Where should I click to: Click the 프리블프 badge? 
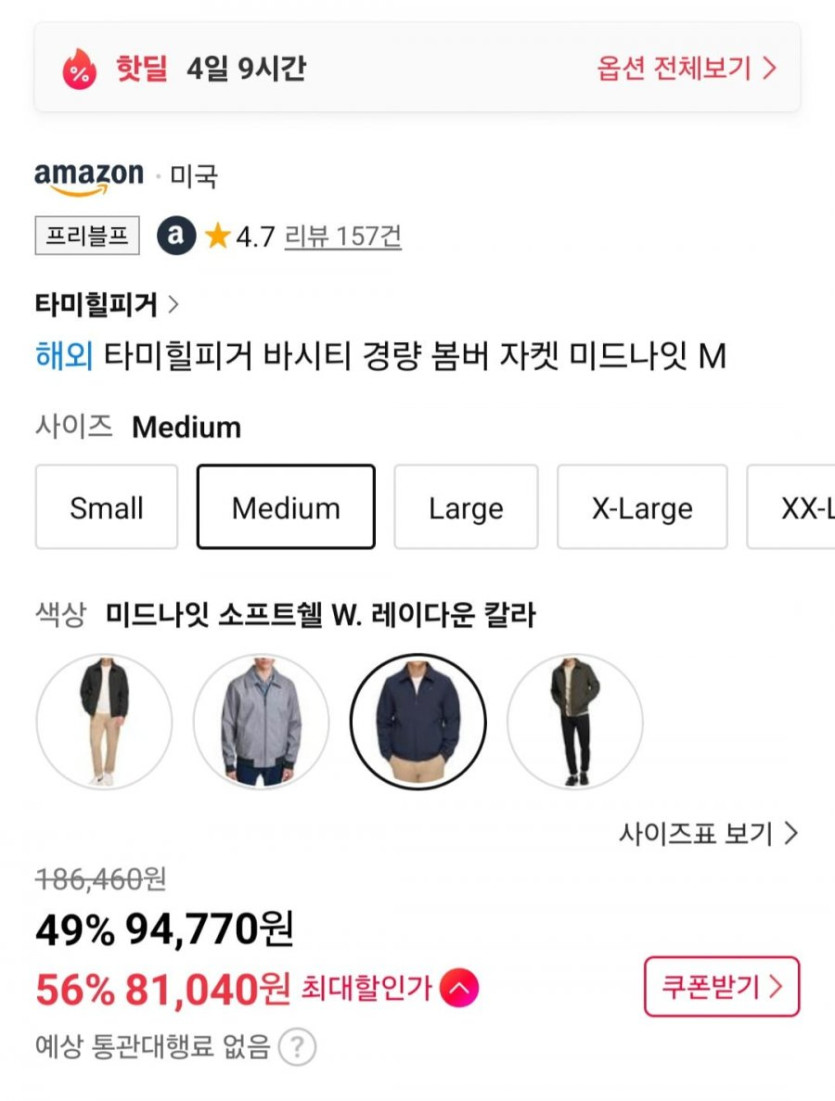(x=87, y=236)
